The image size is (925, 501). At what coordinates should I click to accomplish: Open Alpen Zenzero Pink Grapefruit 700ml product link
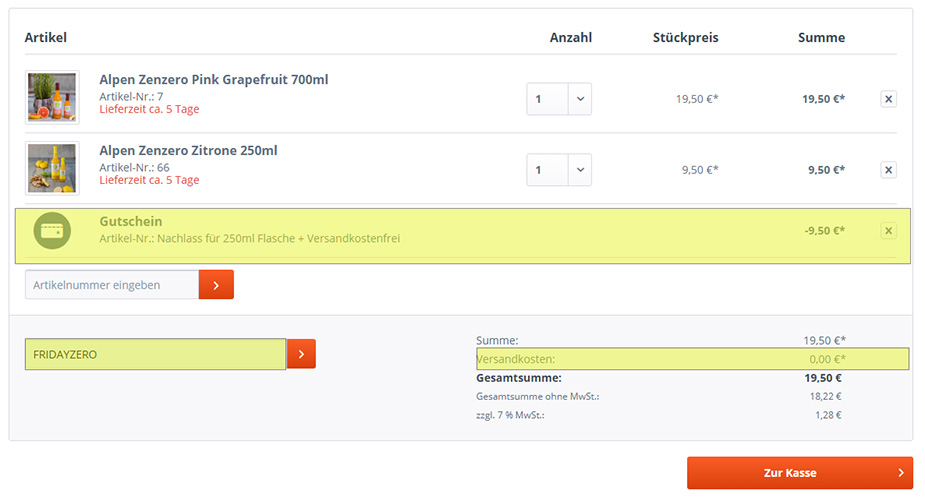pos(213,80)
